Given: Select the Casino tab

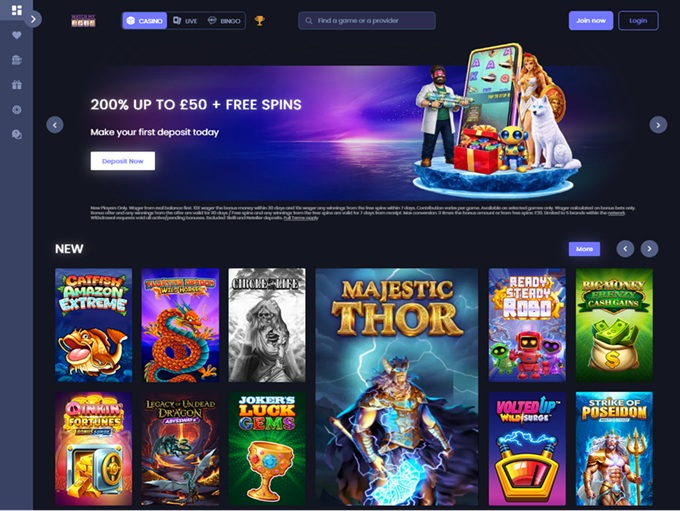Looking at the screenshot, I should pos(145,21).
